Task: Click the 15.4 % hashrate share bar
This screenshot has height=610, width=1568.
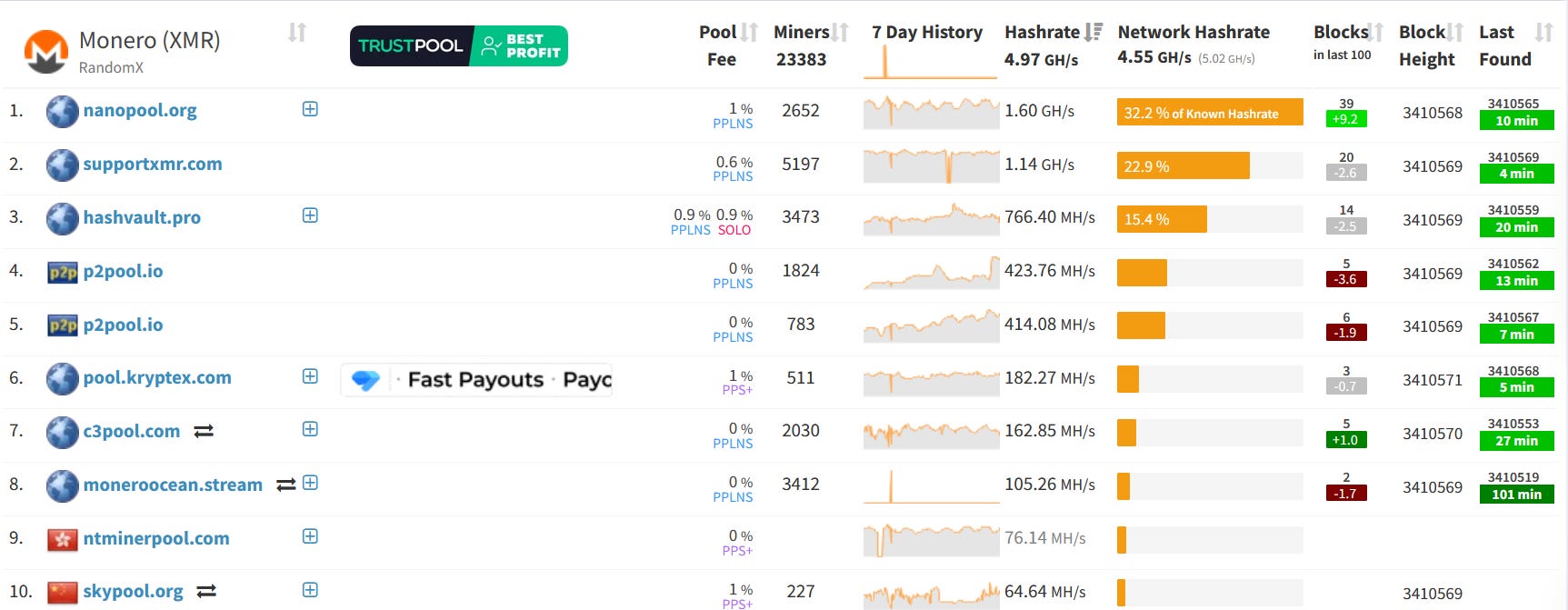Action: [1162, 219]
